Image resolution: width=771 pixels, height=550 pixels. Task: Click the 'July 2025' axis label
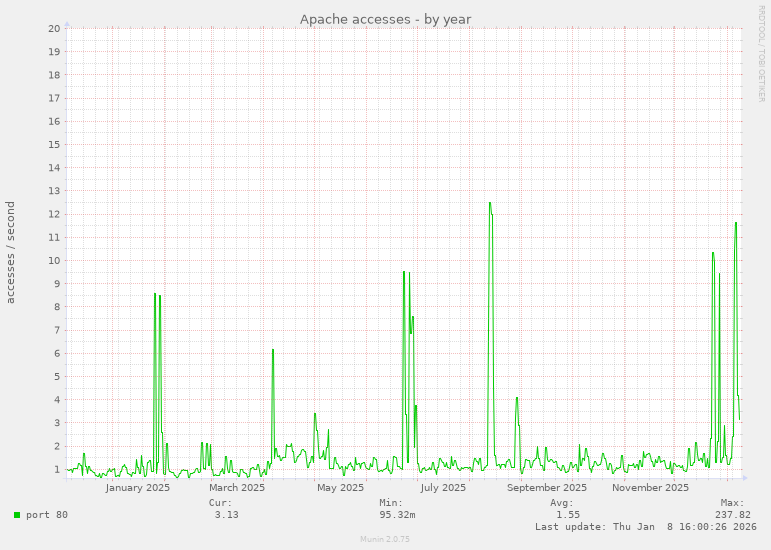point(443,488)
